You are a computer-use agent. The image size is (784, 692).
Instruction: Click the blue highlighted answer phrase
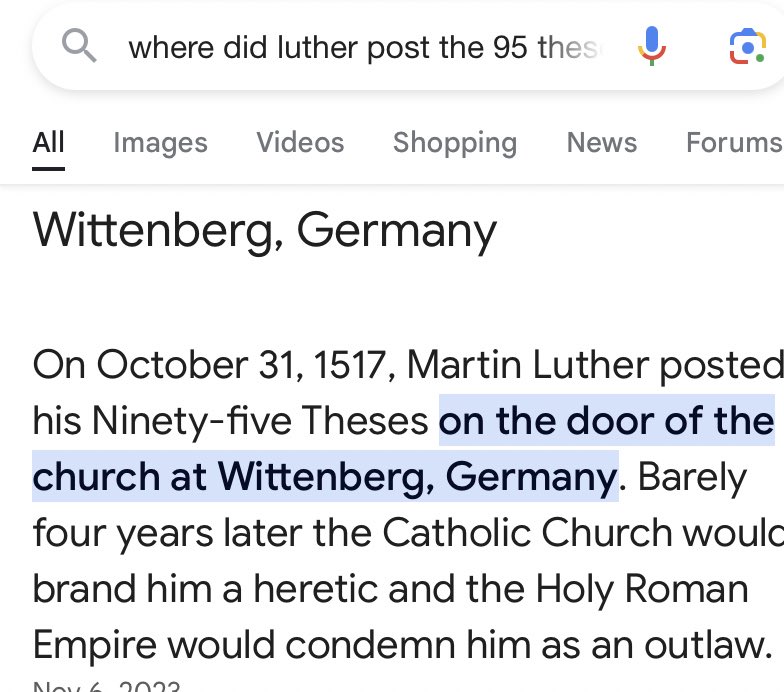click(404, 448)
